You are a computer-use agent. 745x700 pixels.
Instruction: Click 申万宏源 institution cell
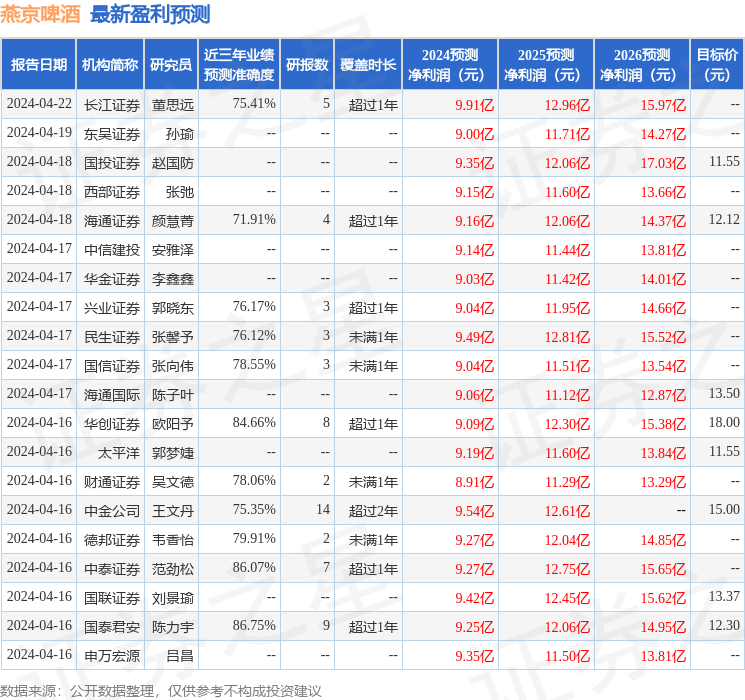[112, 655]
